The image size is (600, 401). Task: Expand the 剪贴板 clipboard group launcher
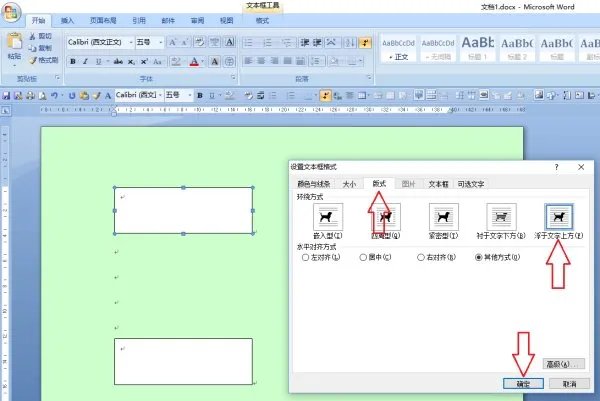click(57, 78)
